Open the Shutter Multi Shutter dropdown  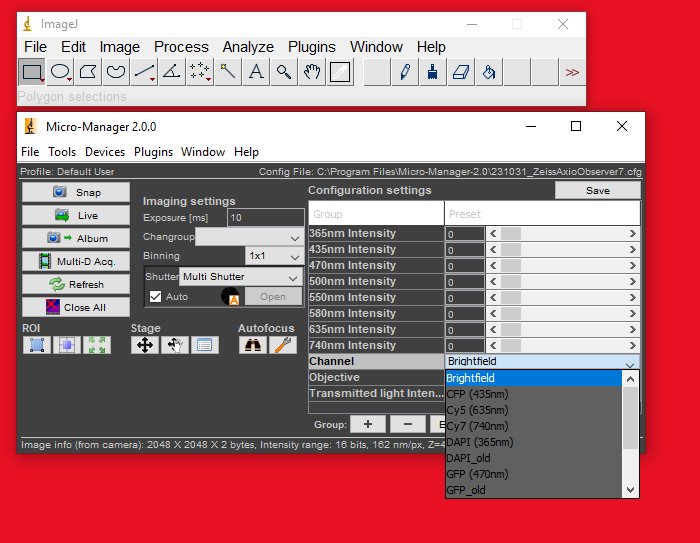240,277
